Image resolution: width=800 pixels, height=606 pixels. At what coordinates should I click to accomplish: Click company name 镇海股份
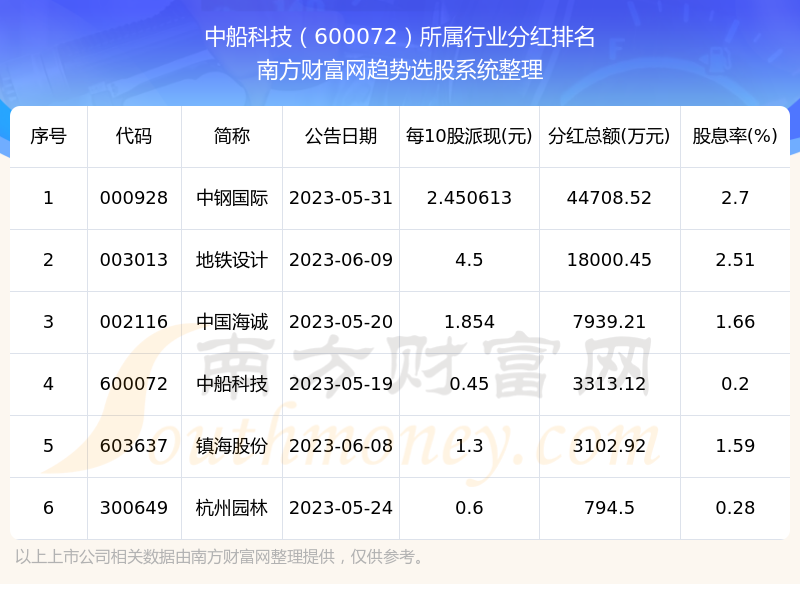point(232,446)
